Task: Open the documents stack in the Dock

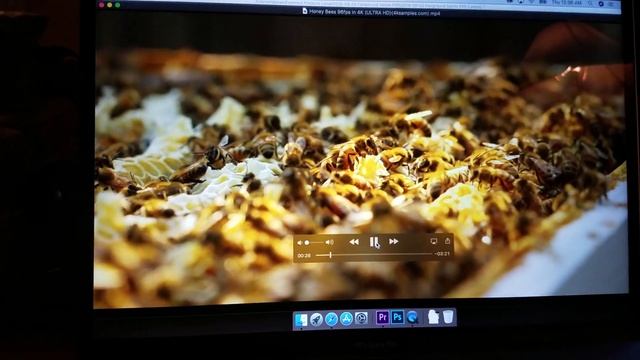Action: tap(433, 317)
